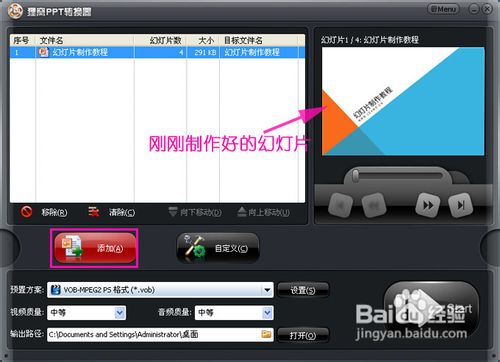500x362 pixels.
Task: Close the window
Action: coord(487,9)
